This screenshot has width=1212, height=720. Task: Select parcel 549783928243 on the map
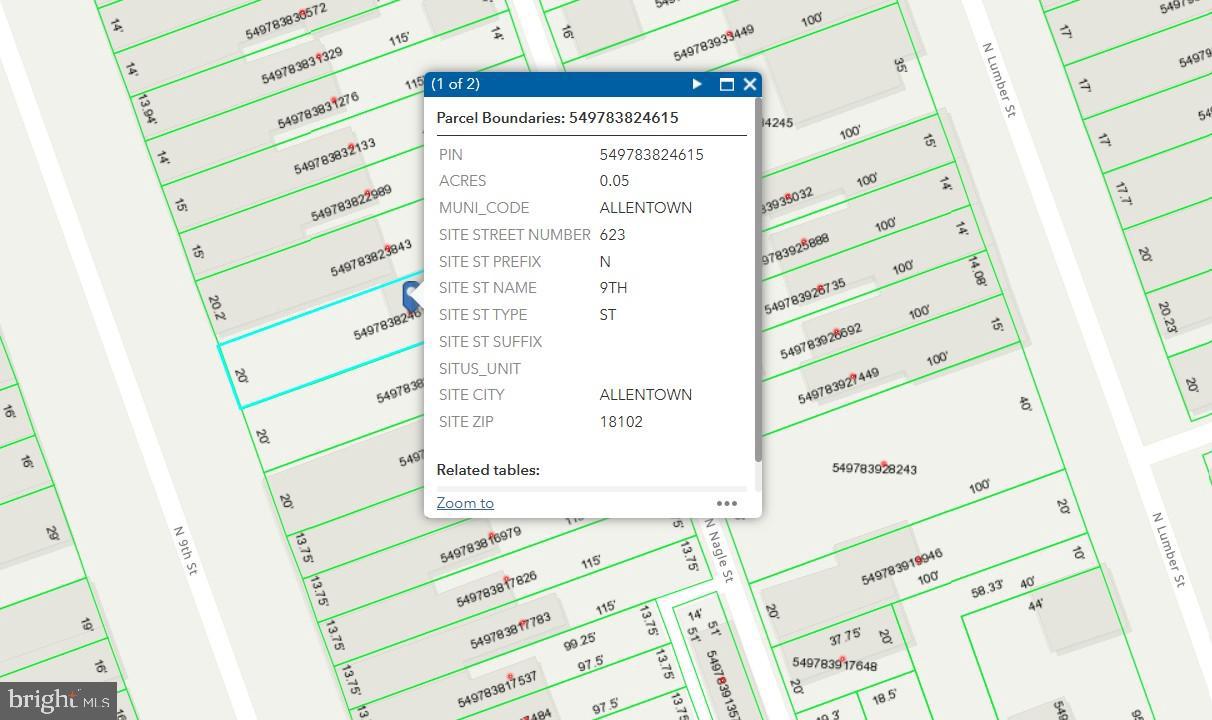tap(874, 468)
